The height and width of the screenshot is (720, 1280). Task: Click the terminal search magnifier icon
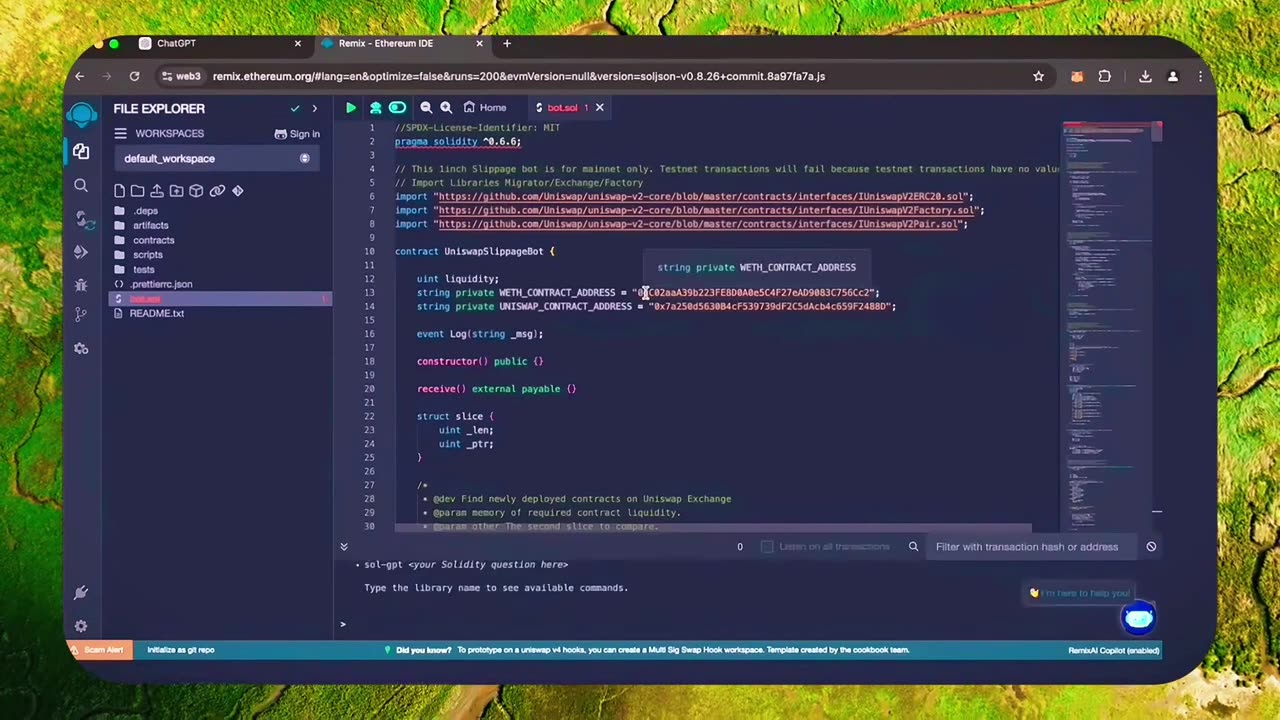pos(913,547)
